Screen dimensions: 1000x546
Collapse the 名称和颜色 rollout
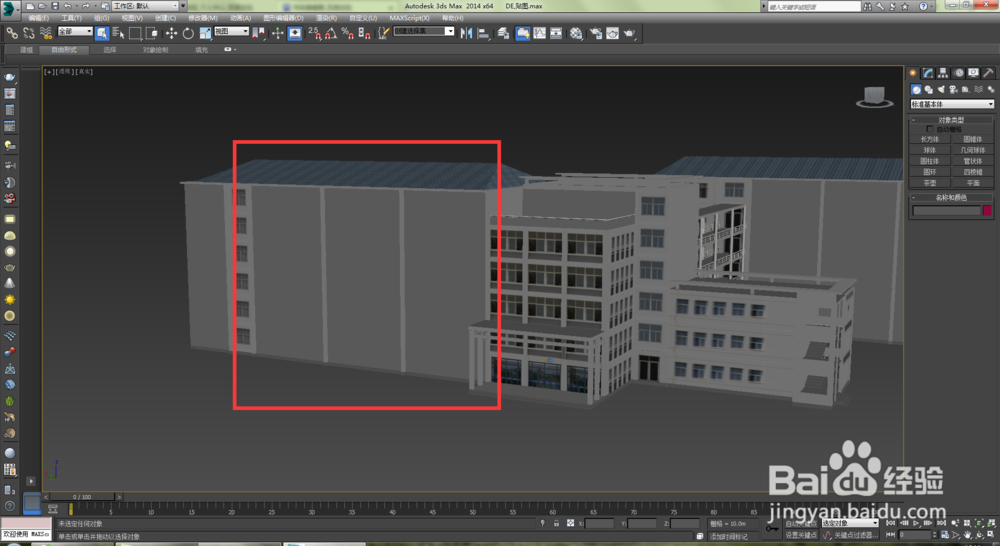(951, 198)
